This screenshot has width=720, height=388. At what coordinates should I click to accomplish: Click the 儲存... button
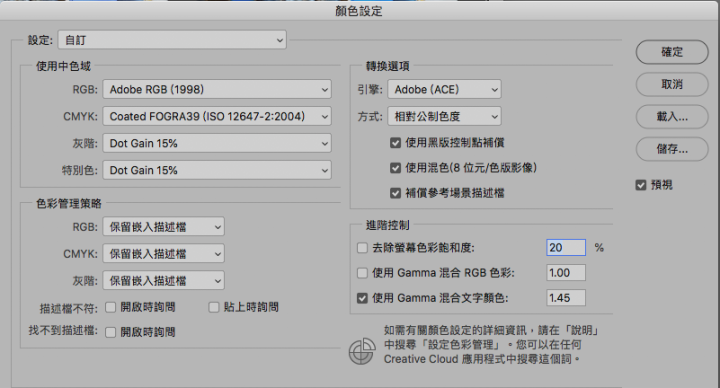tap(672, 149)
